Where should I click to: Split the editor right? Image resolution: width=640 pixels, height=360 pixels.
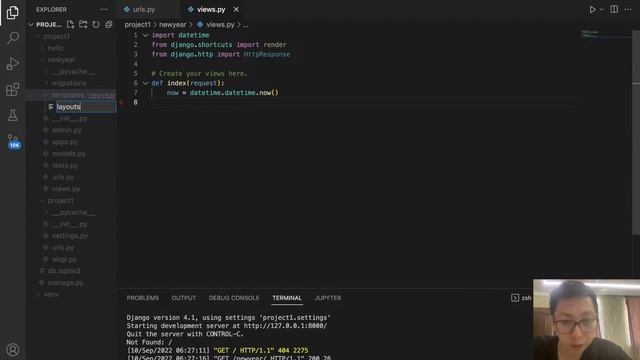[614, 9]
